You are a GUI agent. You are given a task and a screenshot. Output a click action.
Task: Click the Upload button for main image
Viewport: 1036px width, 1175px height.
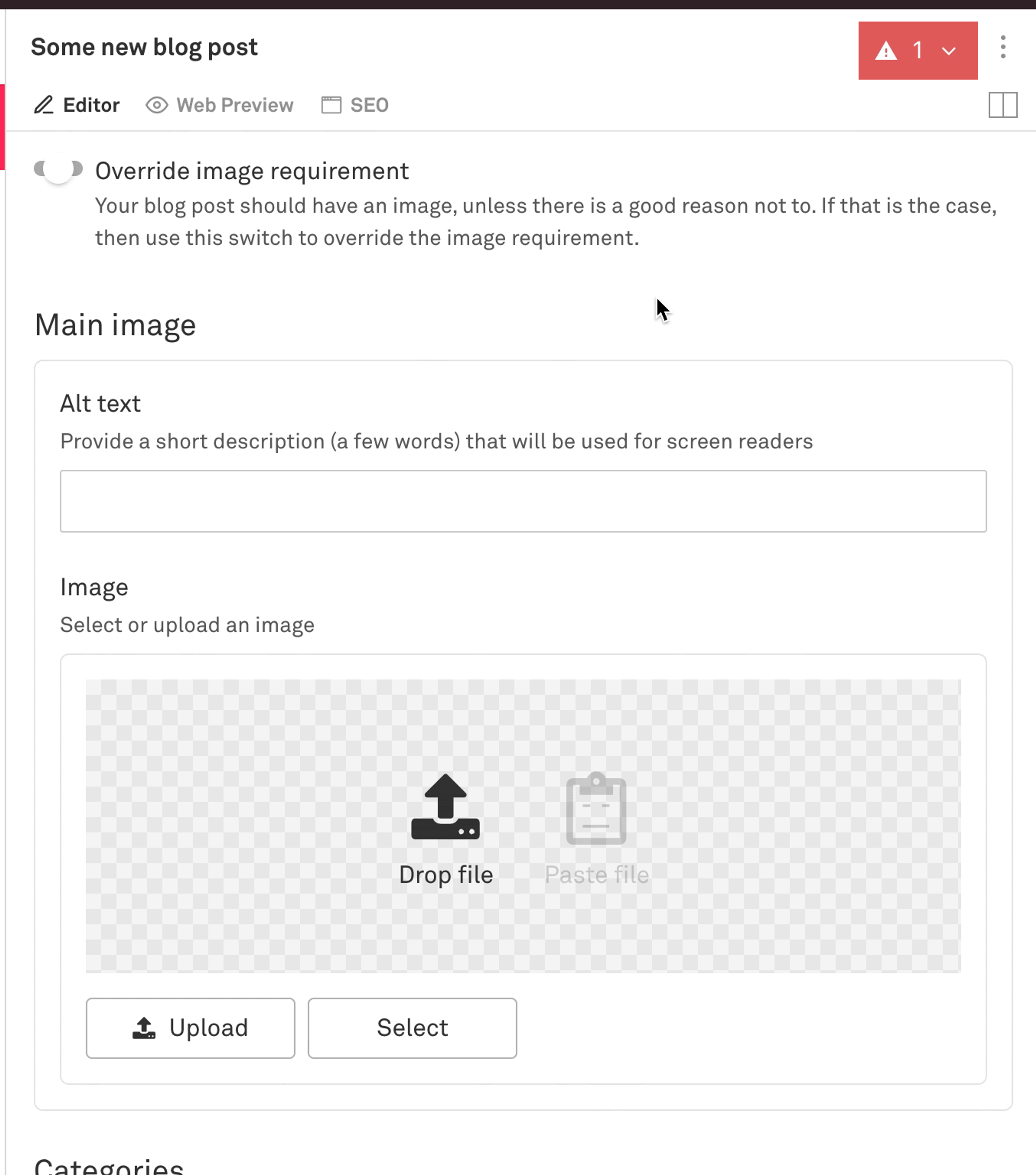(x=190, y=1027)
